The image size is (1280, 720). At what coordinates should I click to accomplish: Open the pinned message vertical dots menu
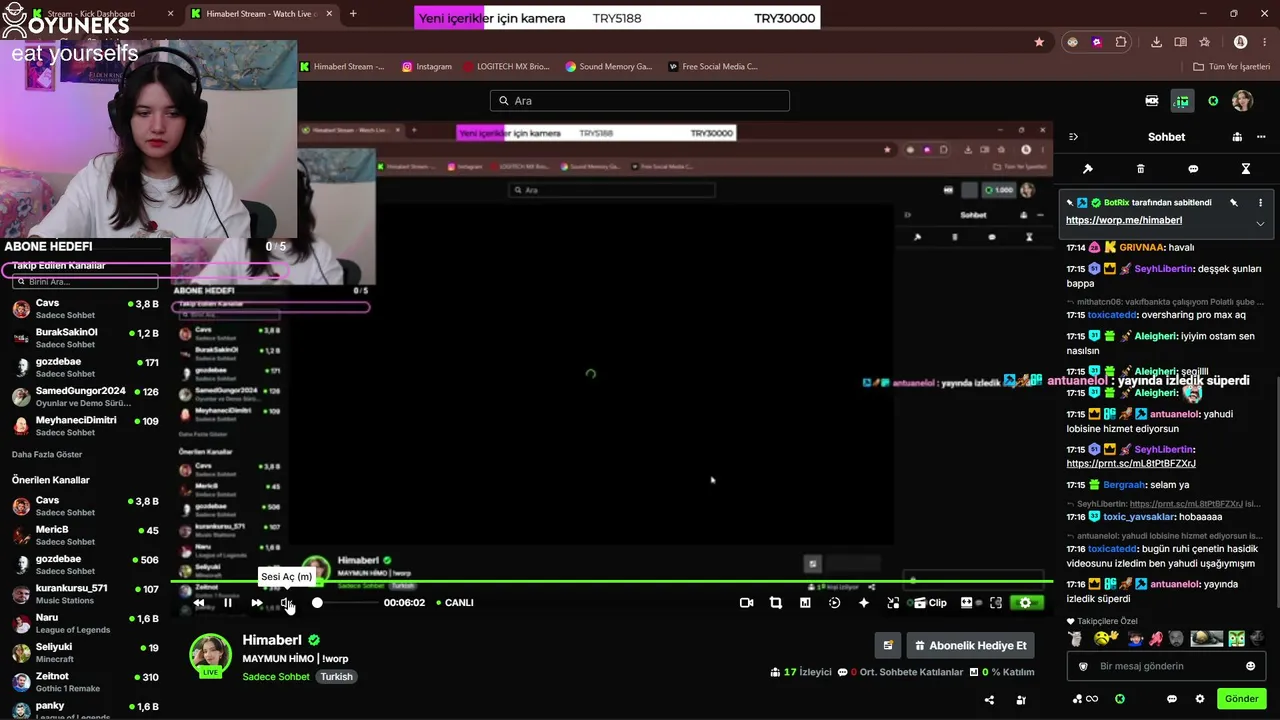[1260, 203]
